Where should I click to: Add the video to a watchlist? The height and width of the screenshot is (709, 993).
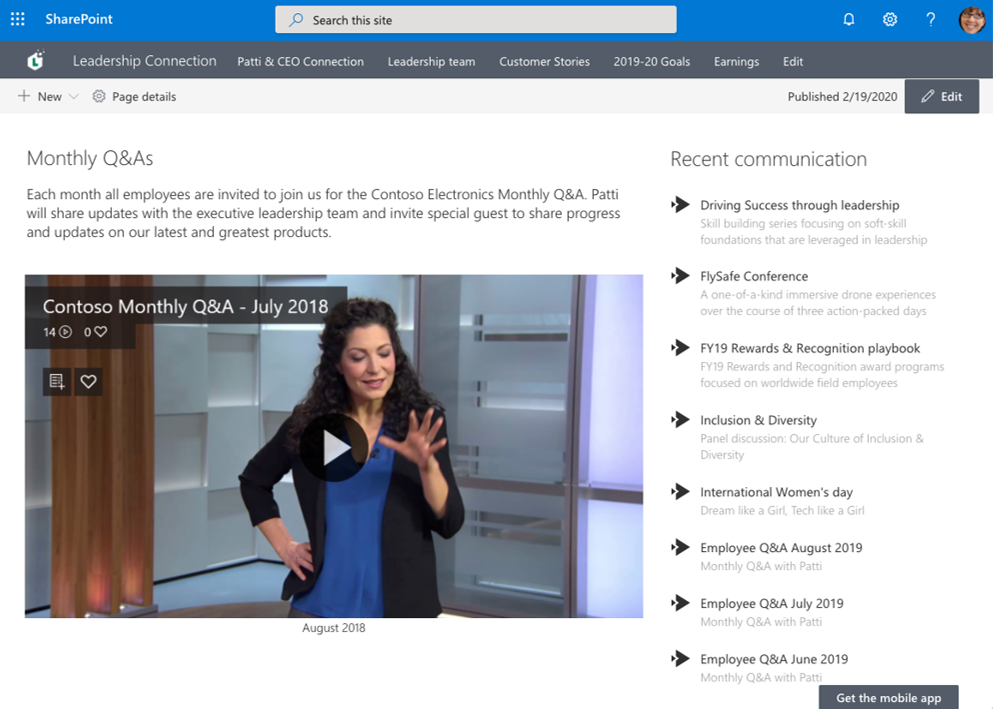(56, 381)
